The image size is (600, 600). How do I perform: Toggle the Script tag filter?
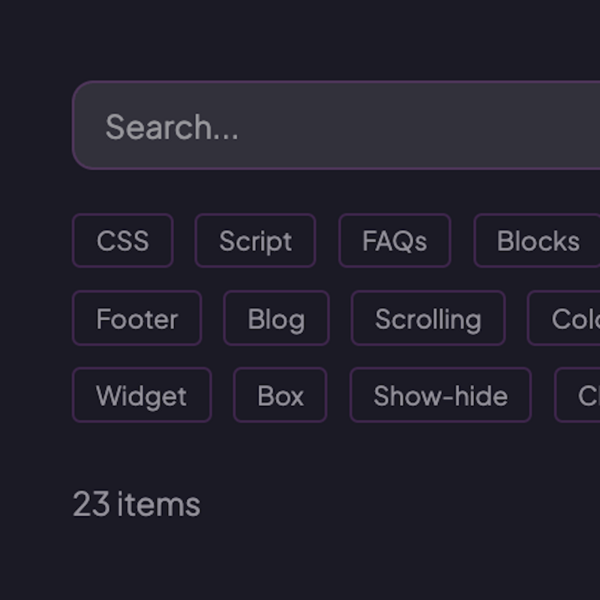pos(255,241)
